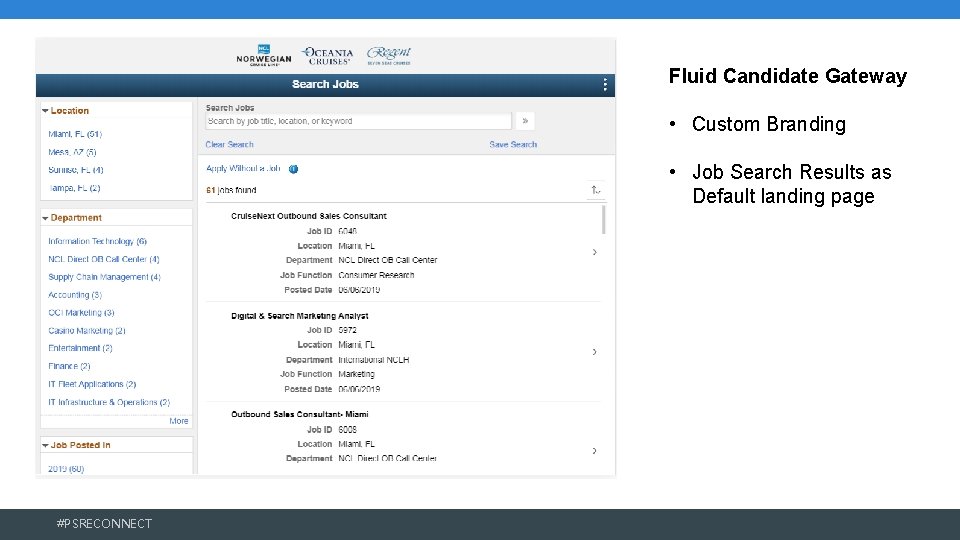This screenshot has width=960, height=540.
Task: Click the Clear Search link
Action: (x=229, y=144)
